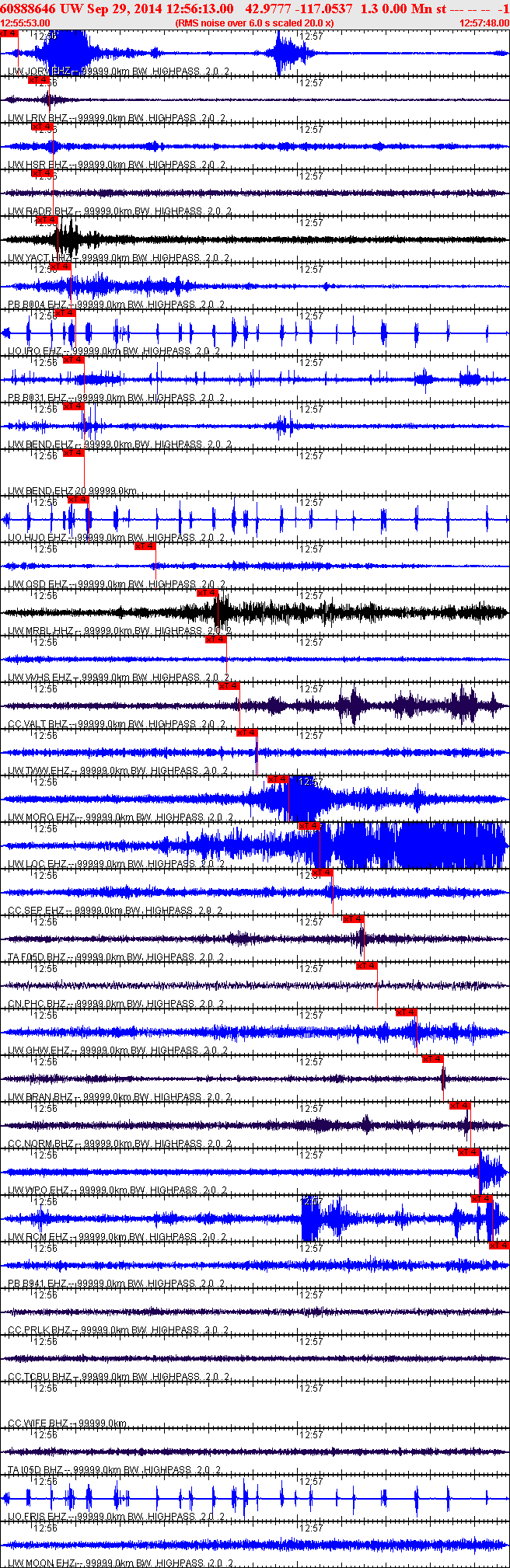This screenshot has width=510, height=1568.
Task: Click the coordinates 42.9777 -117.0537
Action: point(299,9)
